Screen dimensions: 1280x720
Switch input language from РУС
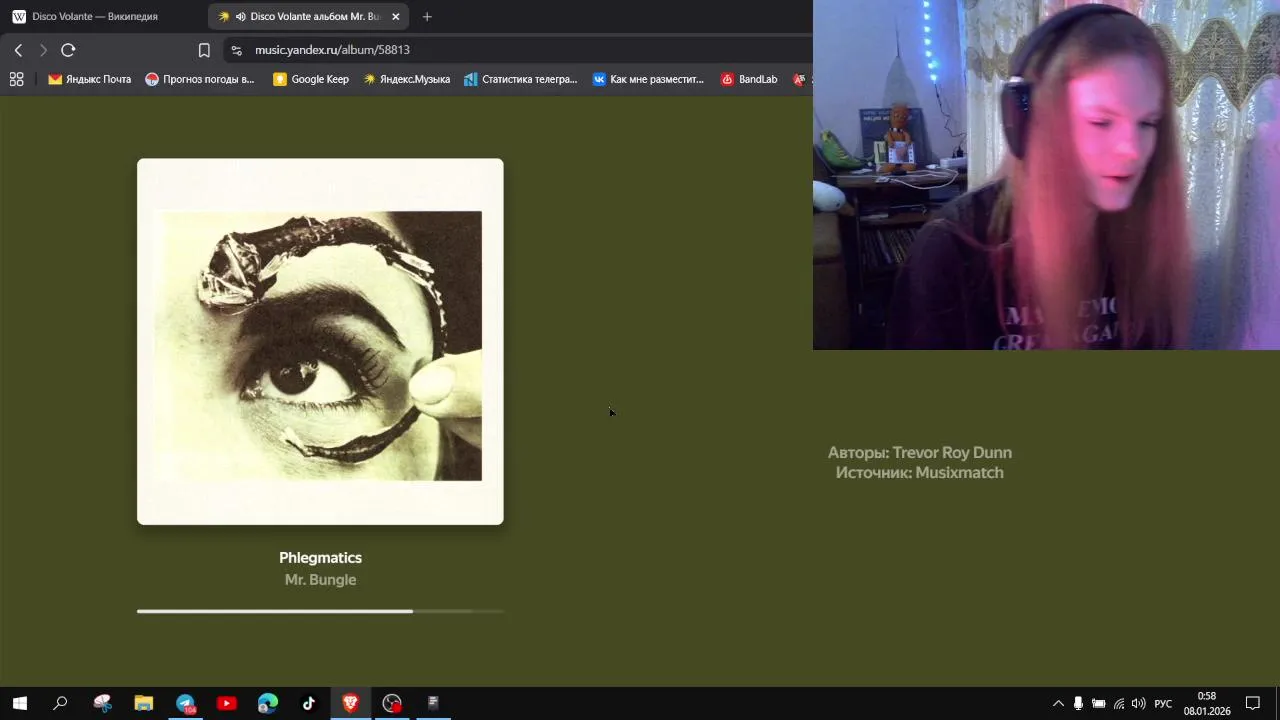(1163, 703)
